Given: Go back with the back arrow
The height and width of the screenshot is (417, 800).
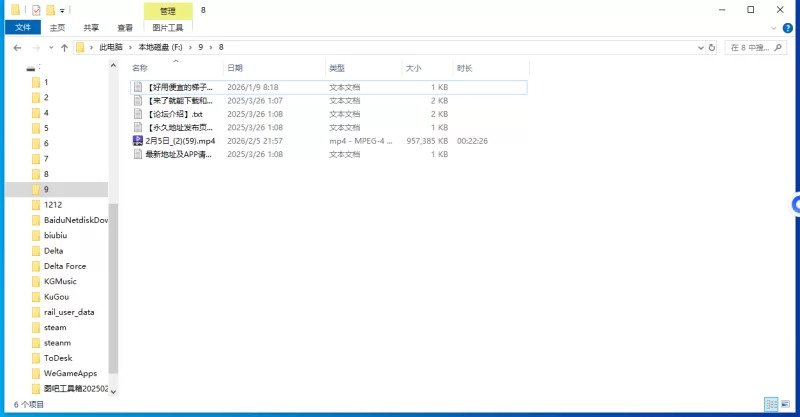Looking at the screenshot, I should (x=17, y=47).
